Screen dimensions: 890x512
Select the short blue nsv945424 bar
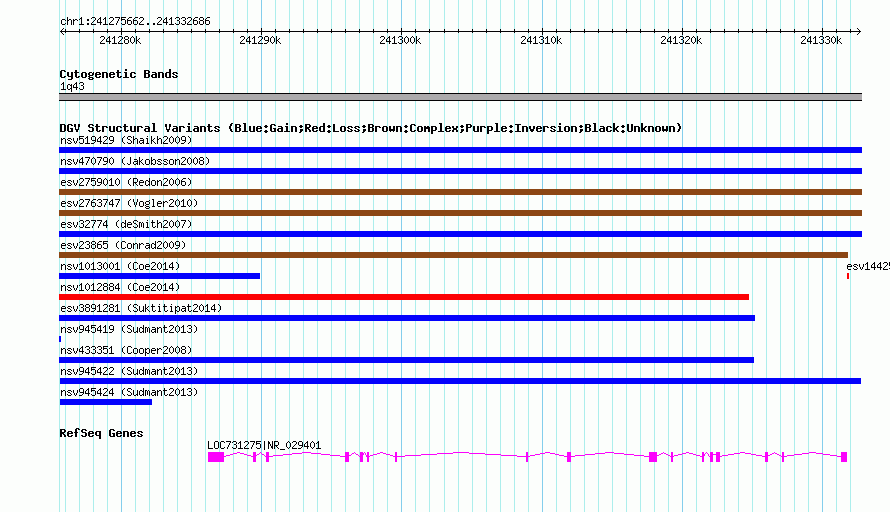click(106, 402)
